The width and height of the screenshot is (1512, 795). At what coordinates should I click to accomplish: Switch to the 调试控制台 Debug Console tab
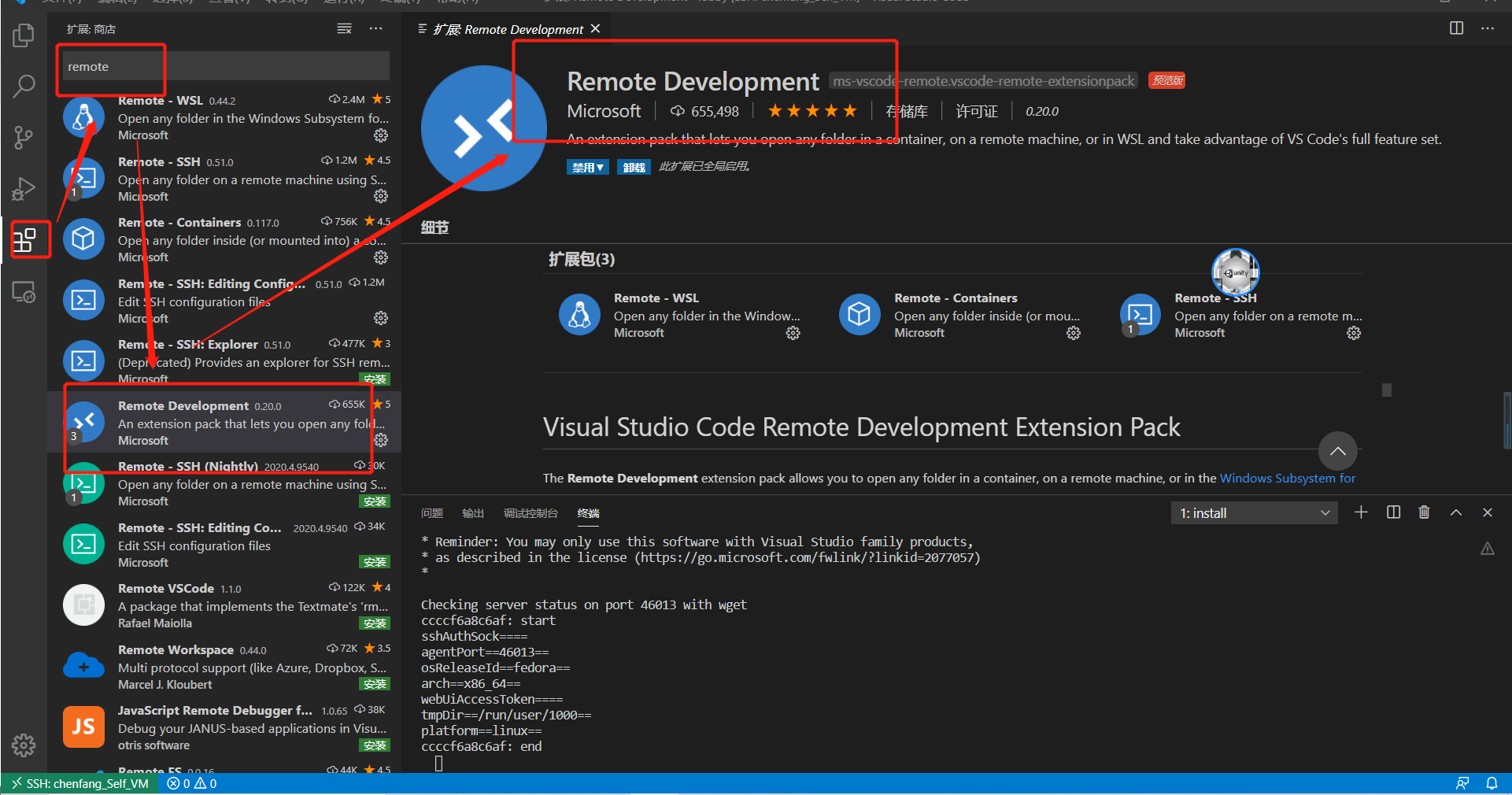click(530, 513)
